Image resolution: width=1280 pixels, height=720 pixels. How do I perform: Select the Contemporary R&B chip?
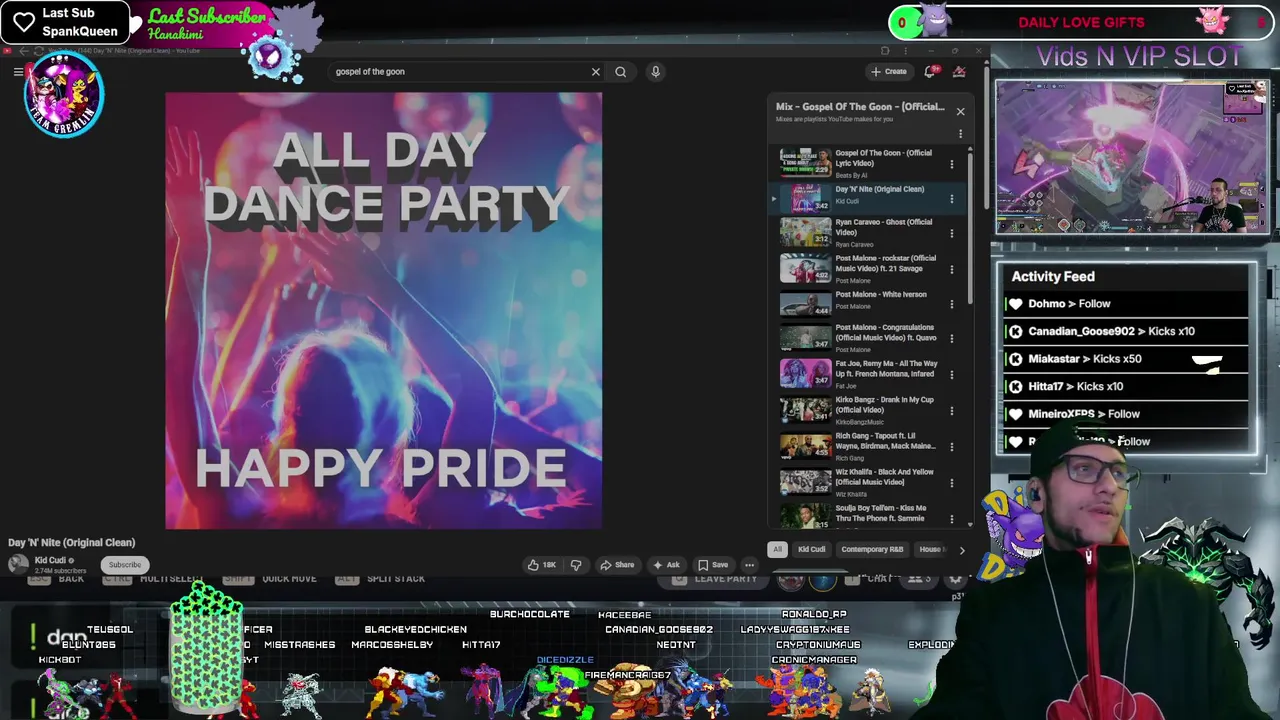point(872,549)
